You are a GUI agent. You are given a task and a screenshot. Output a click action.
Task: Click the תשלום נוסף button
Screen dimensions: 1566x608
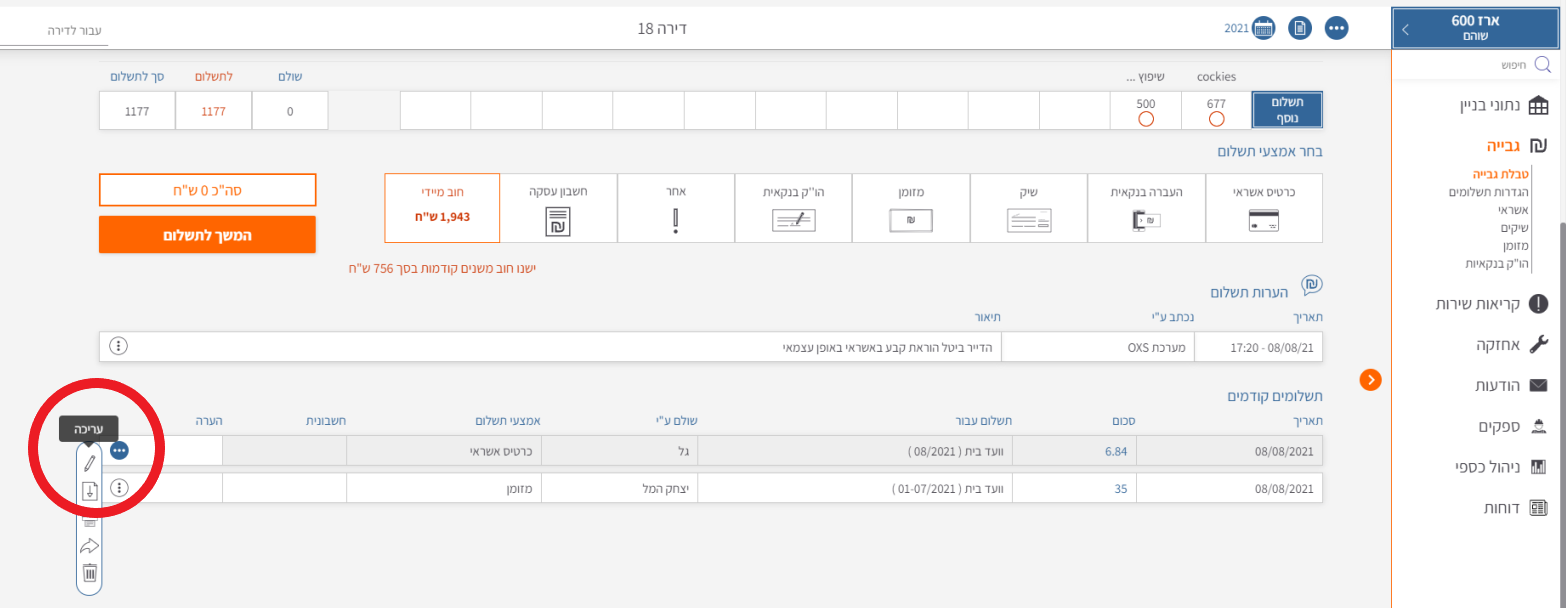pyautogui.click(x=1286, y=110)
